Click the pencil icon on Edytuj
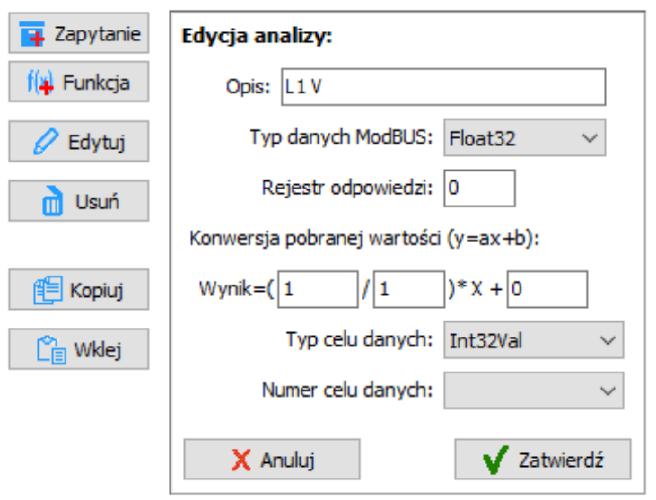 (45, 141)
